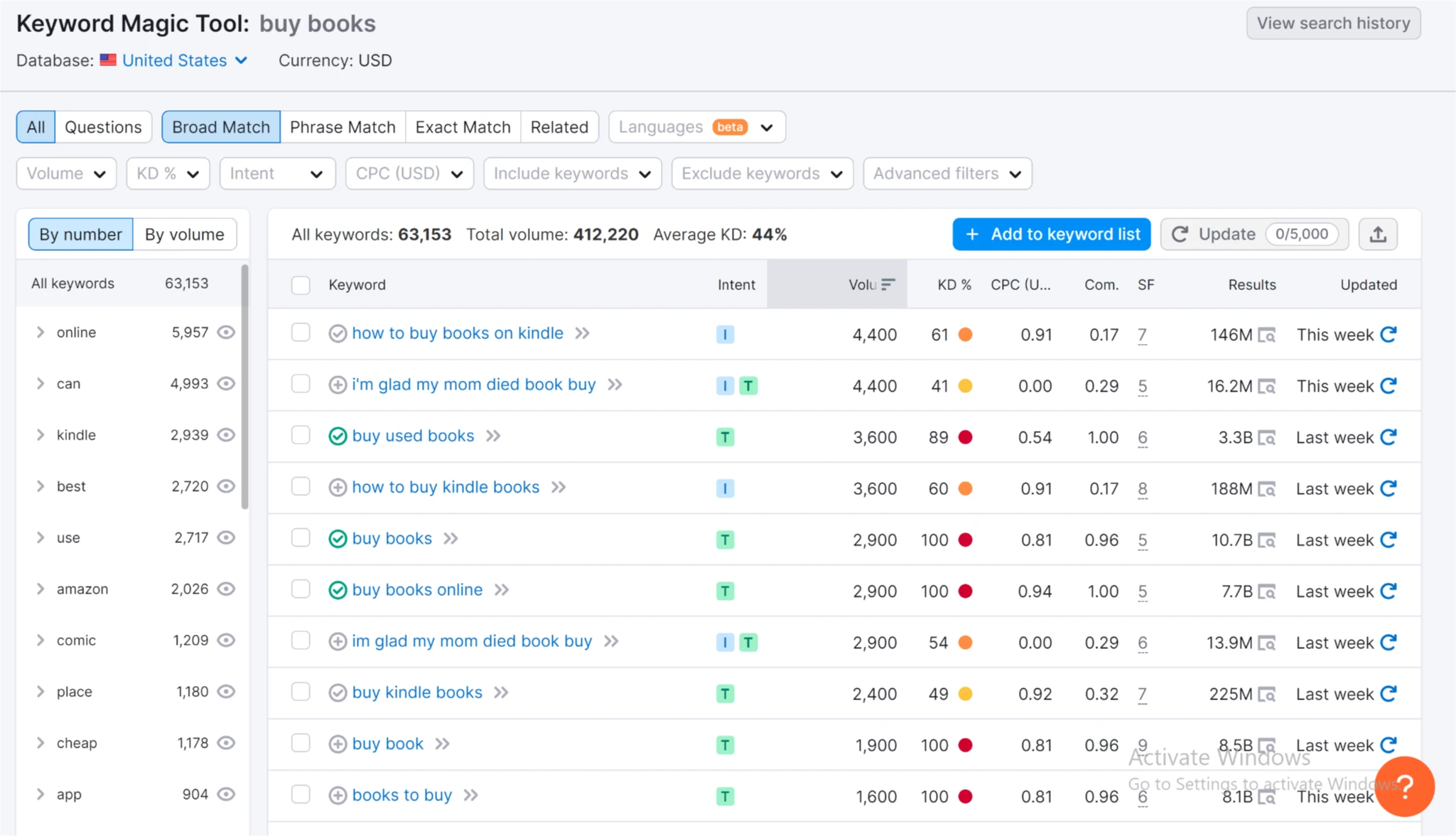1456x836 pixels.
Task: Toggle eye icon for 'amazon' group
Action: 226,589
